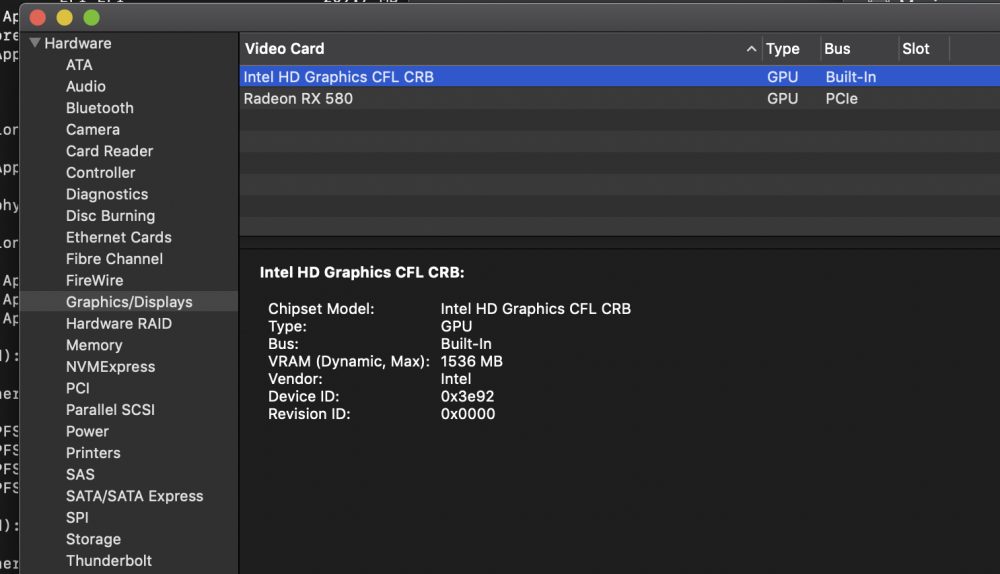Select the Radeon RX 580 row

[x=619, y=99]
